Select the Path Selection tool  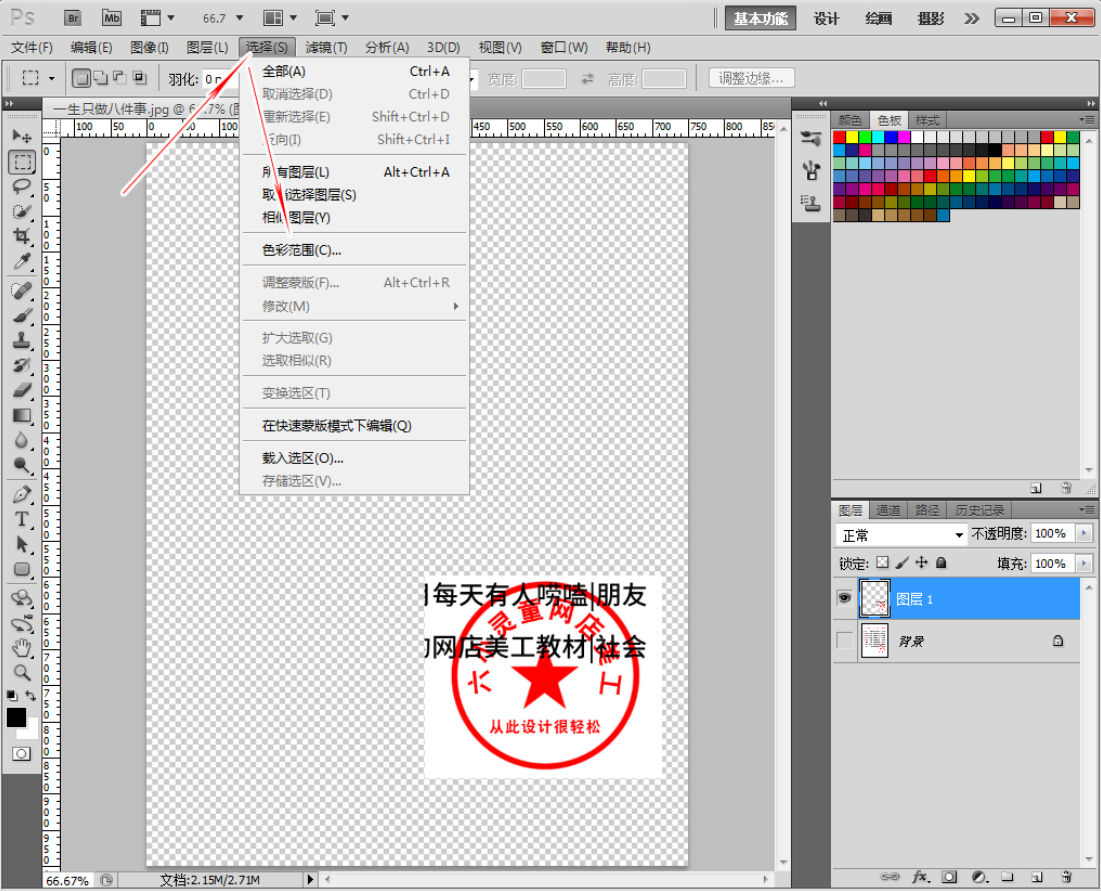pos(22,544)
